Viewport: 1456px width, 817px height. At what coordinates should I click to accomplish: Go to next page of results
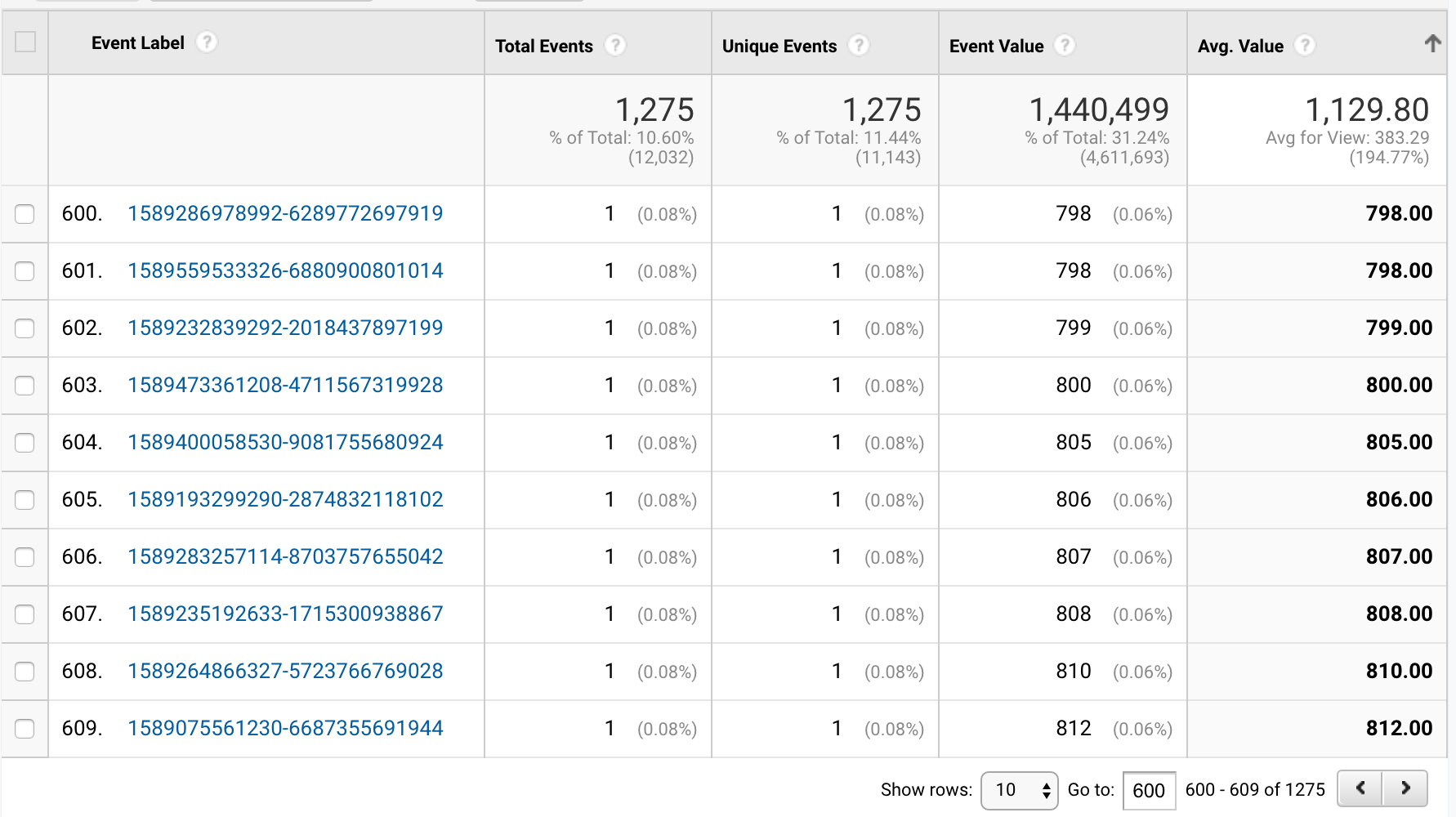(x=1405, y=788)
